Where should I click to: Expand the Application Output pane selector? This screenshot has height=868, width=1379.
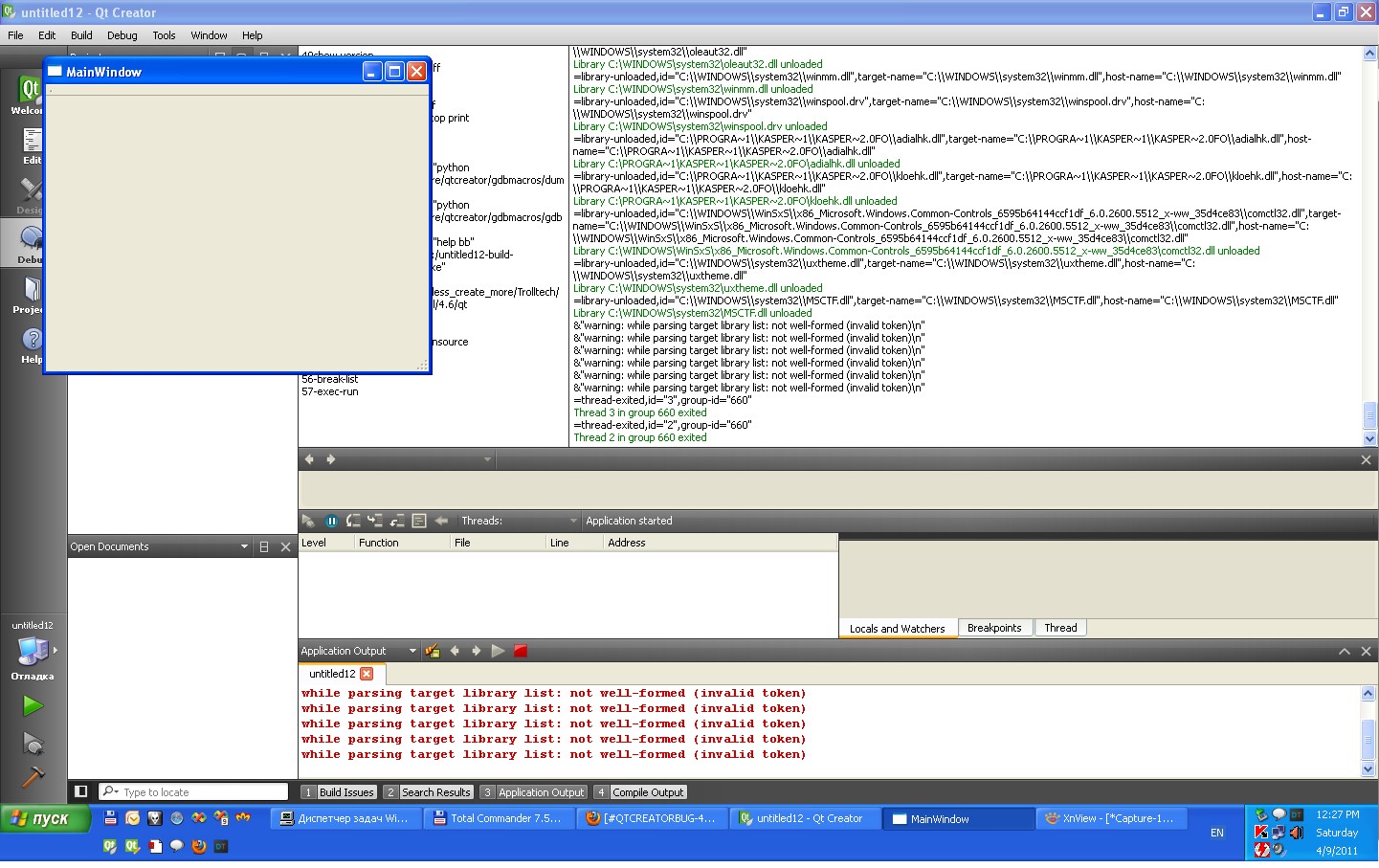tap(412, 651)
